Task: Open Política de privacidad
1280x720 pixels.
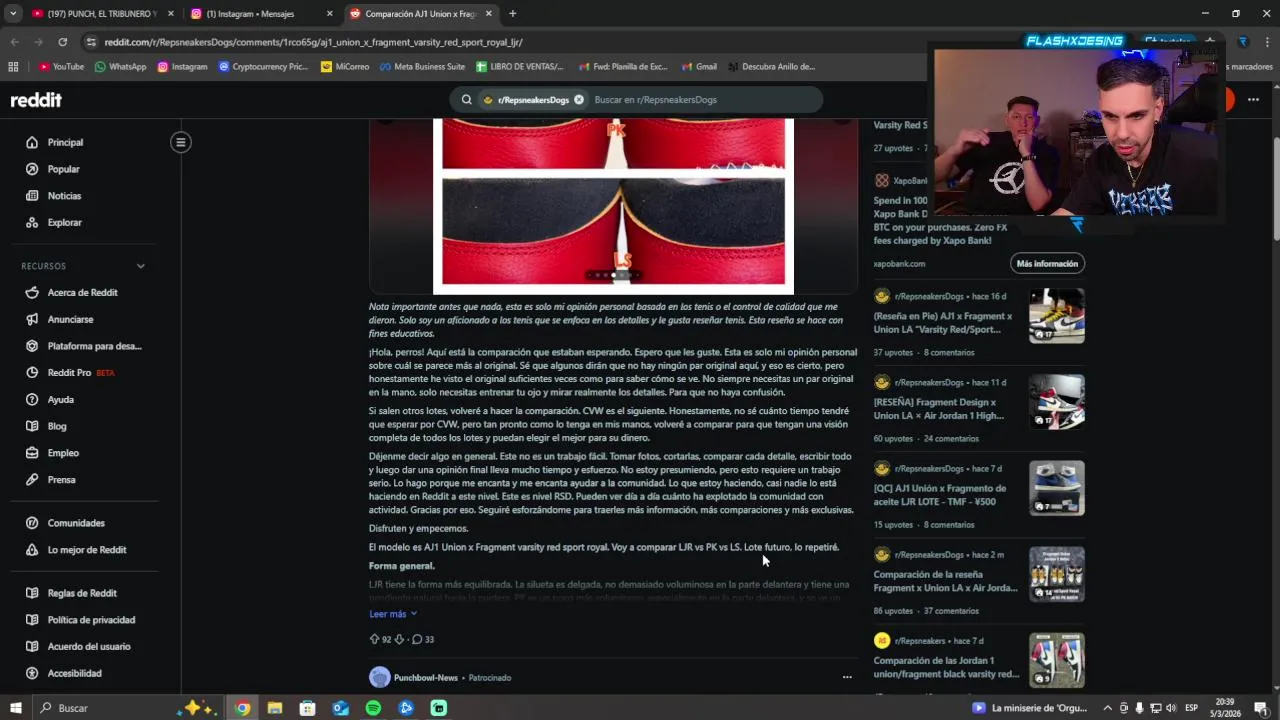Action: (91, 620)
